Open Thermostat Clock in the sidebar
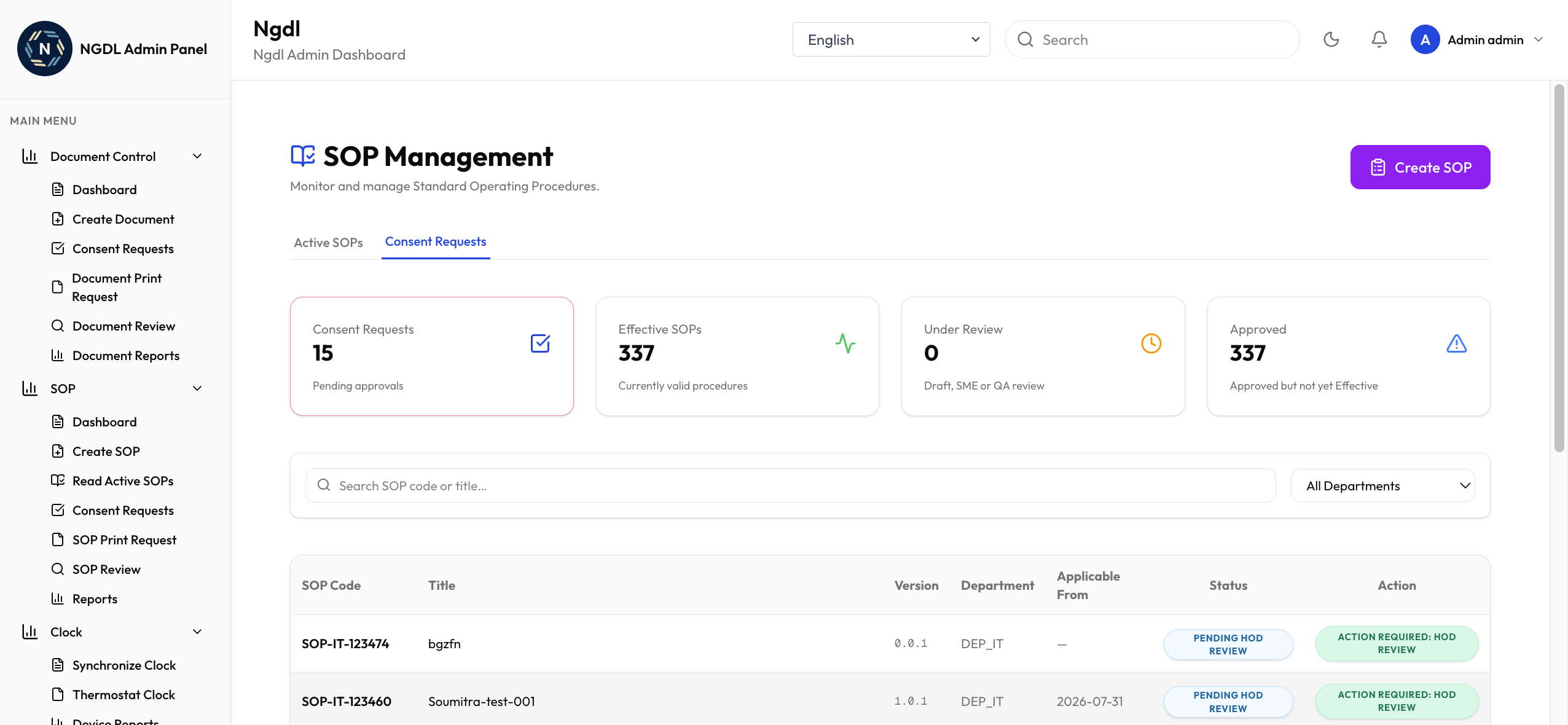This screenshot has width=1568, height=725. click(x=123, y=695)
